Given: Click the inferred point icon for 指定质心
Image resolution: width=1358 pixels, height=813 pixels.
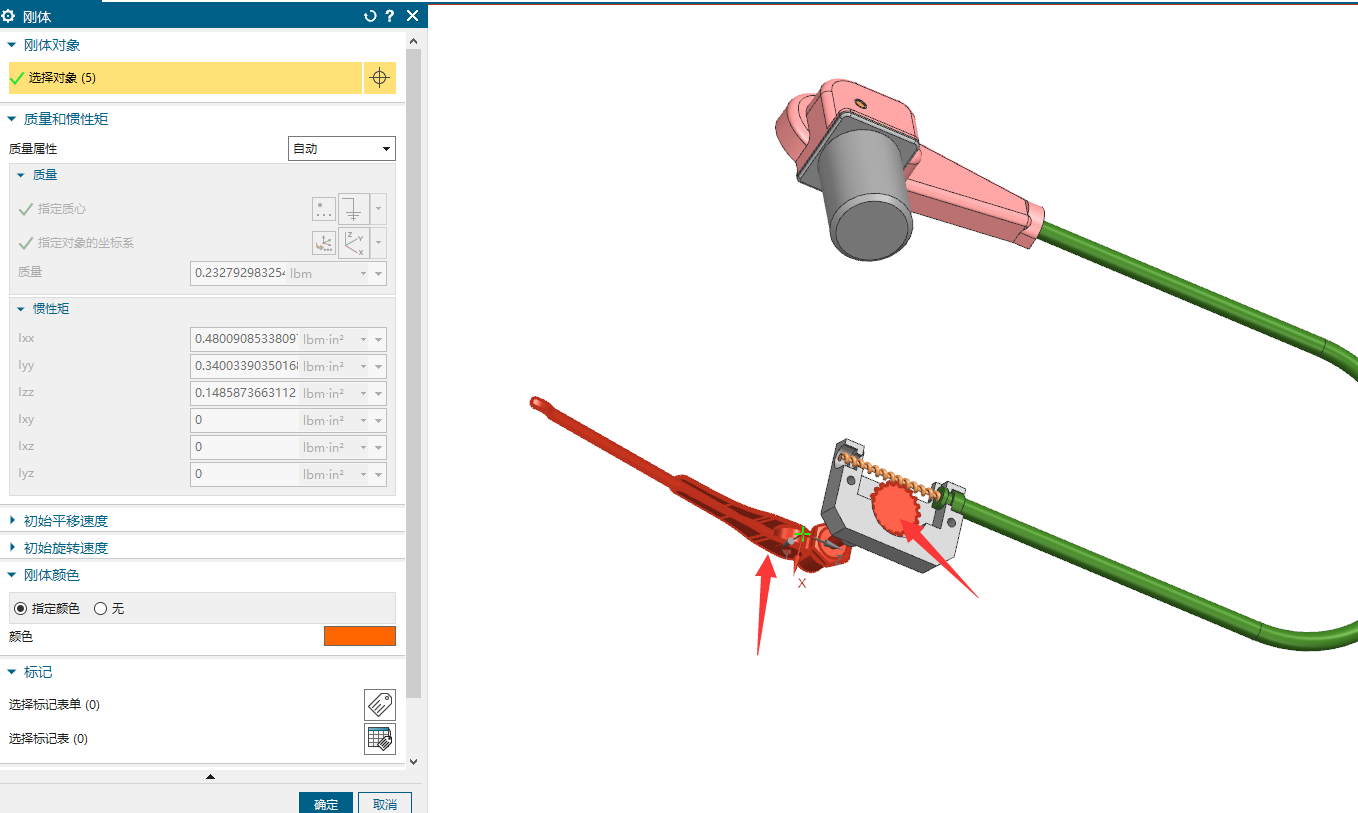Looking at the screenshot, I should (354, 209).
